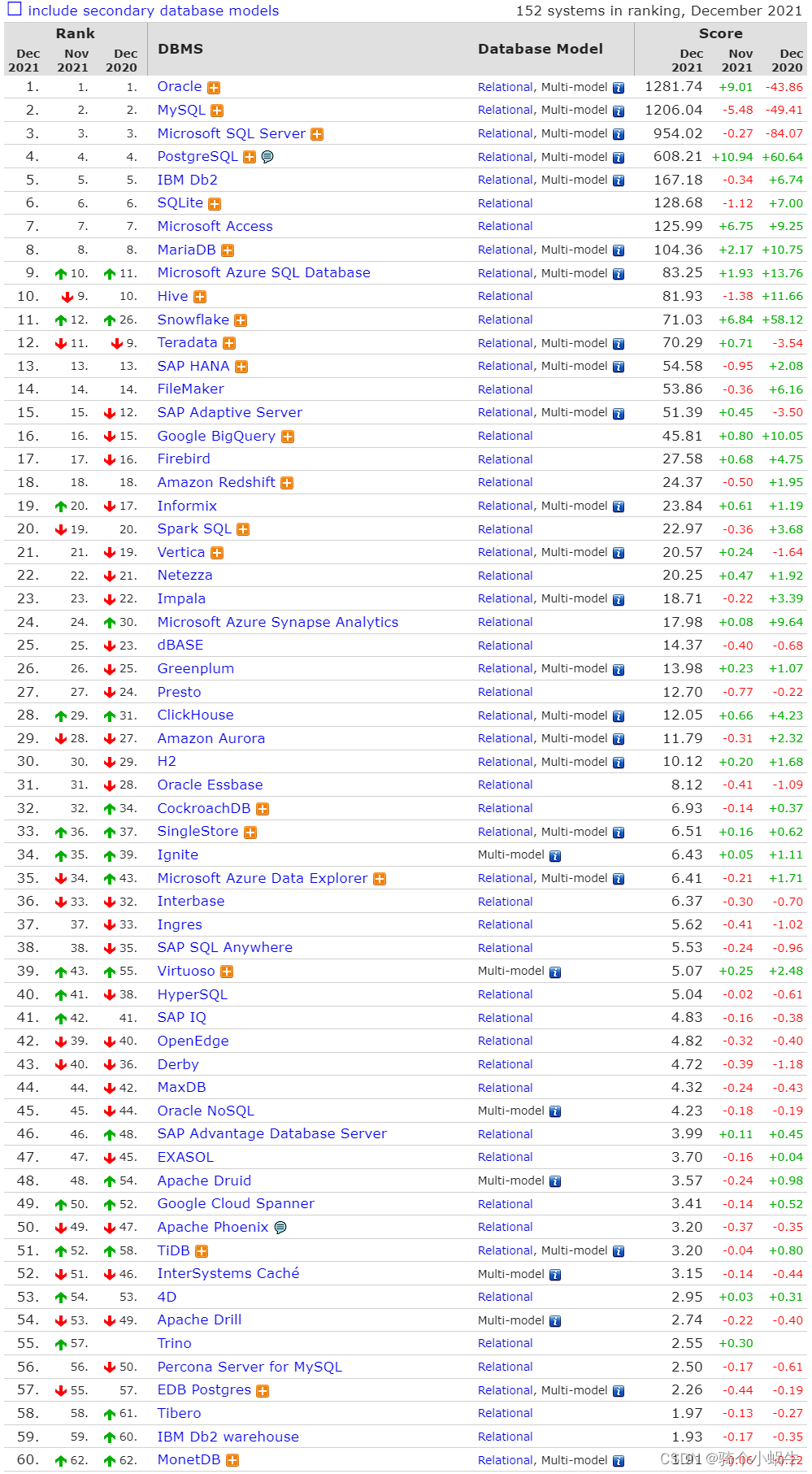Click the score 1281.74 in Oracle row
The height and width of the screenshot is (1474, 812).
click(x=674, y=86)
